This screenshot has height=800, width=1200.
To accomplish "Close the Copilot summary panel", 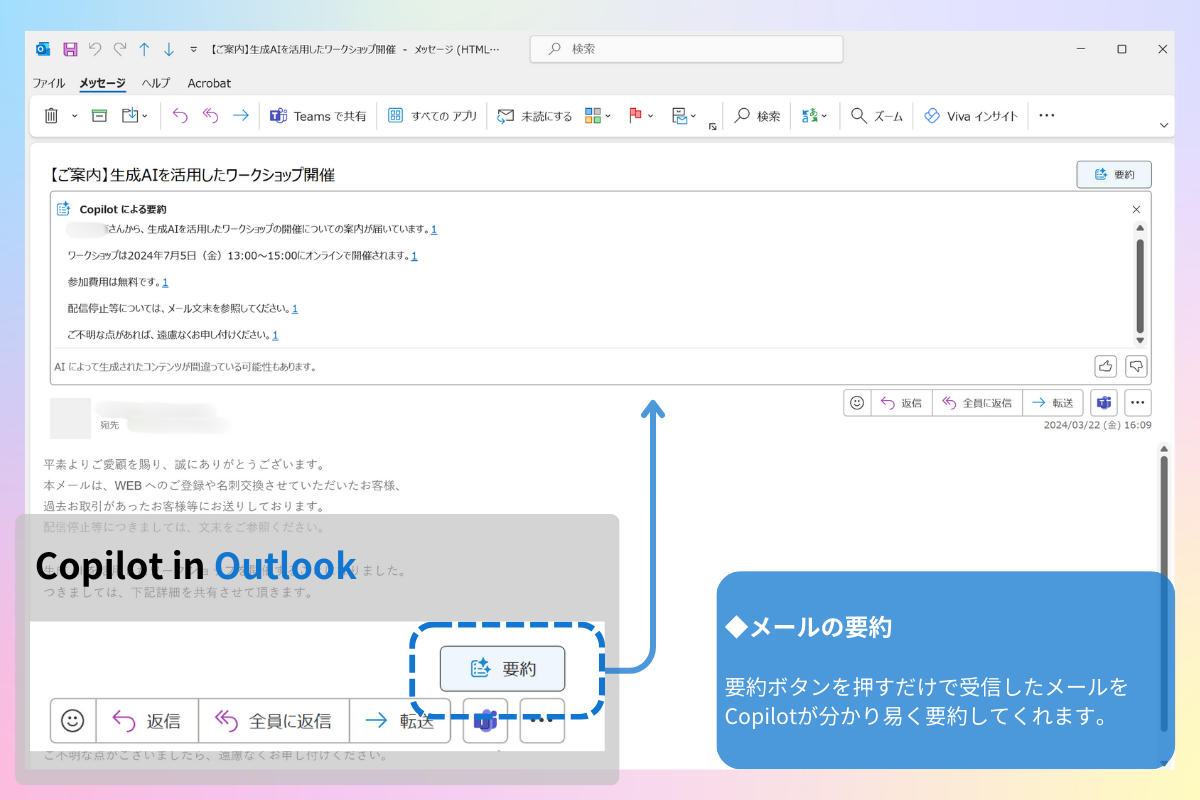I will [1136, 209].
